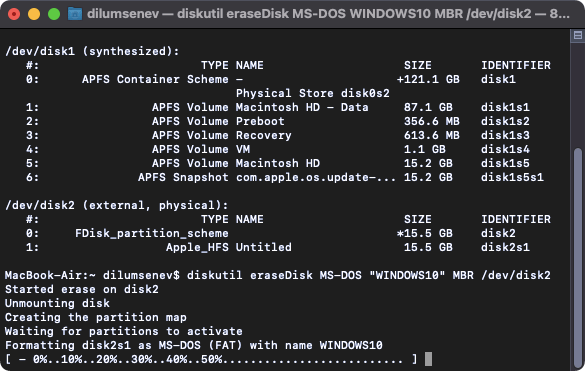Click the yellow minimize window button

tap(34, 14)
